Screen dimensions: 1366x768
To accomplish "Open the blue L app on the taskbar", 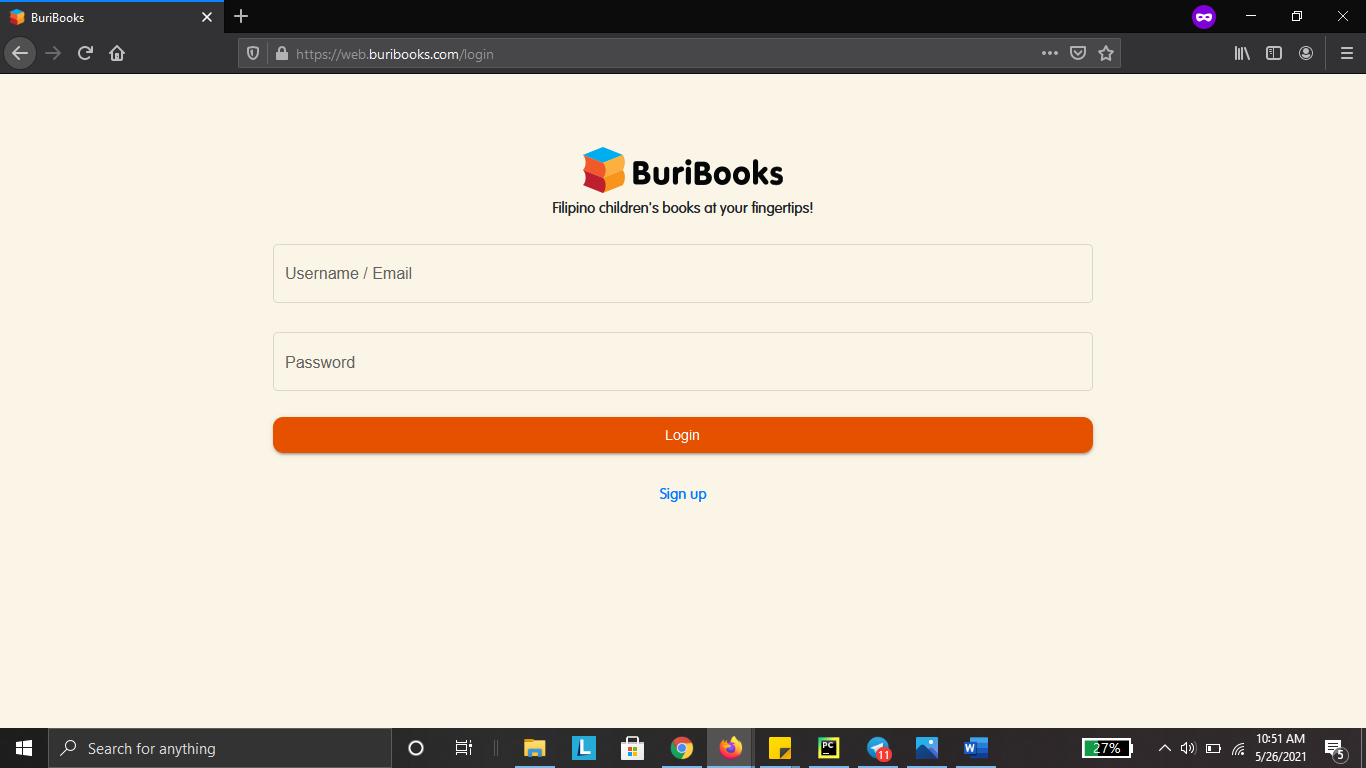I will pos(584,748).
